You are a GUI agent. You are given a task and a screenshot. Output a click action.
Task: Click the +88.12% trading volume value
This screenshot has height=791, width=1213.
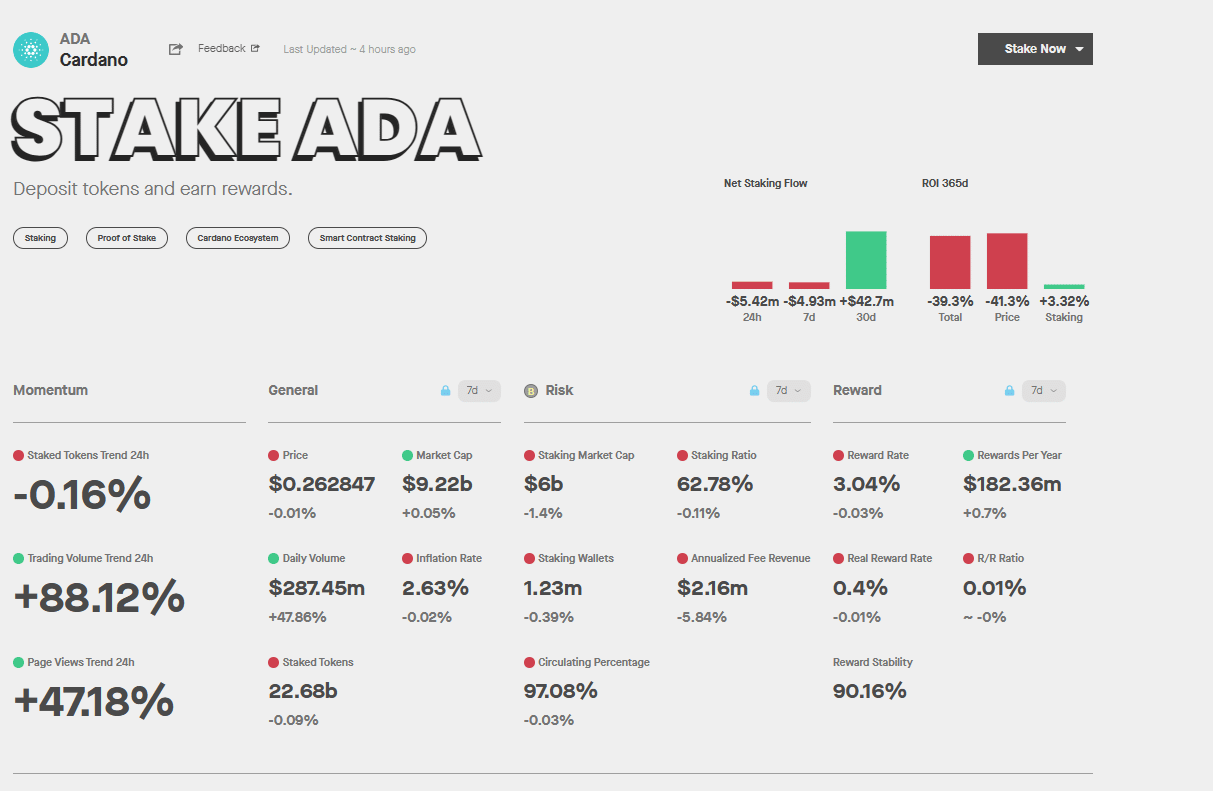pos(99,597)
